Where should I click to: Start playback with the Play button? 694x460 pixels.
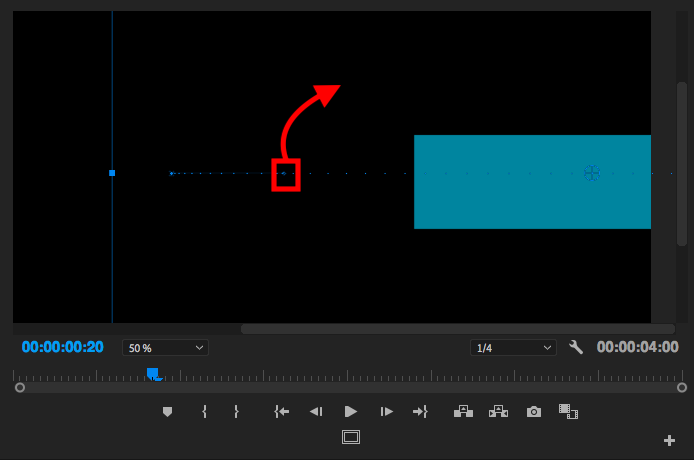(x=351, y=412)
